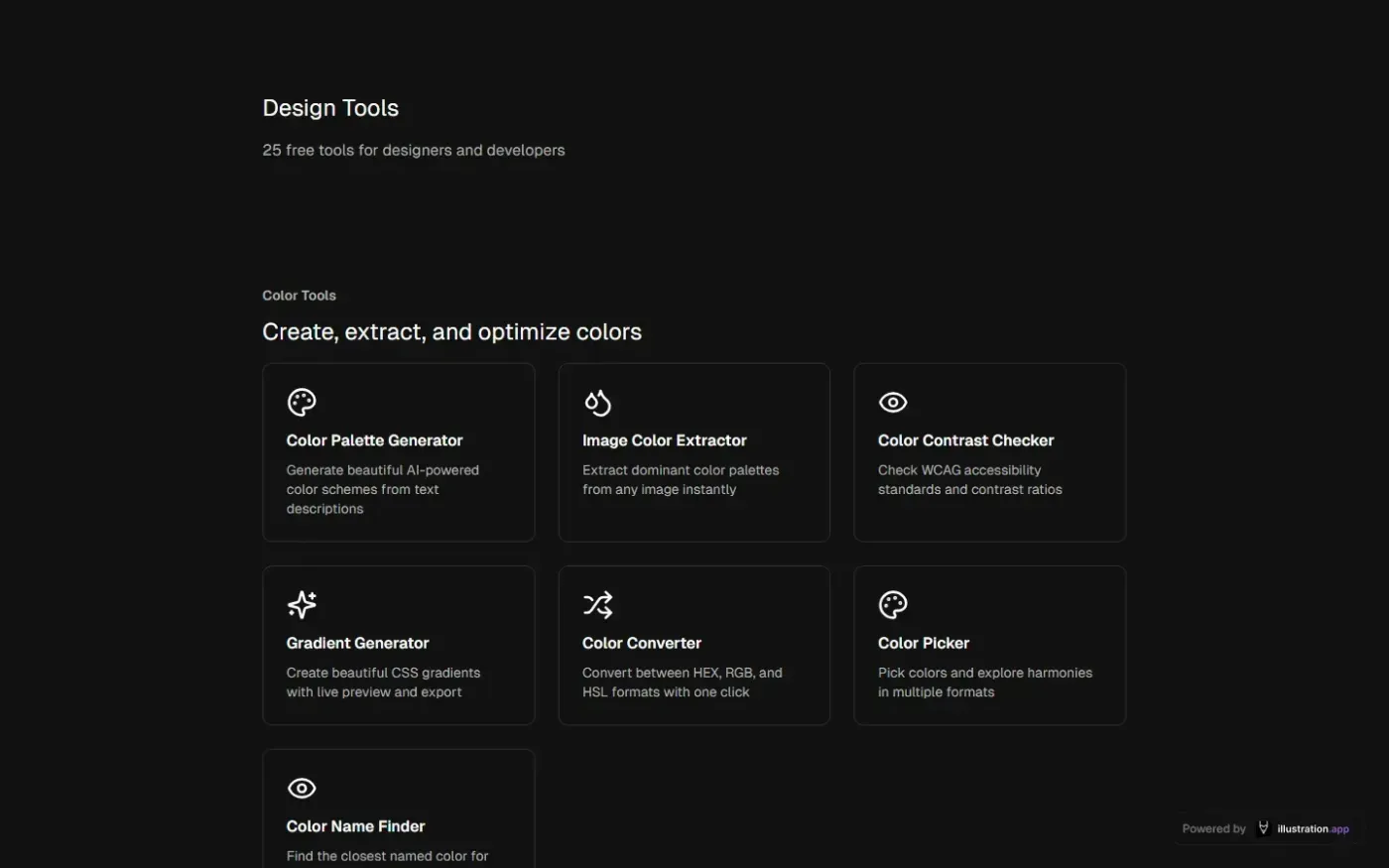Click 'Convert between HEX, RGB, and HSL' description
Image resolution: width=1389 pixels, height=868 pixels.
[x=682, y=682]
